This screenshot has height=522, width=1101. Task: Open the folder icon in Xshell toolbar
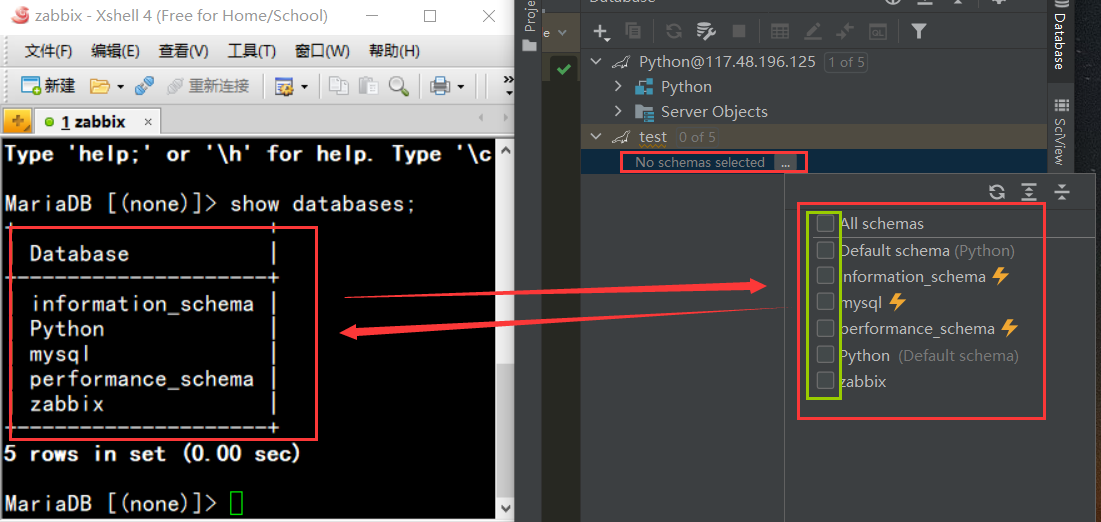pyautogui.click(x=100, y=86)
